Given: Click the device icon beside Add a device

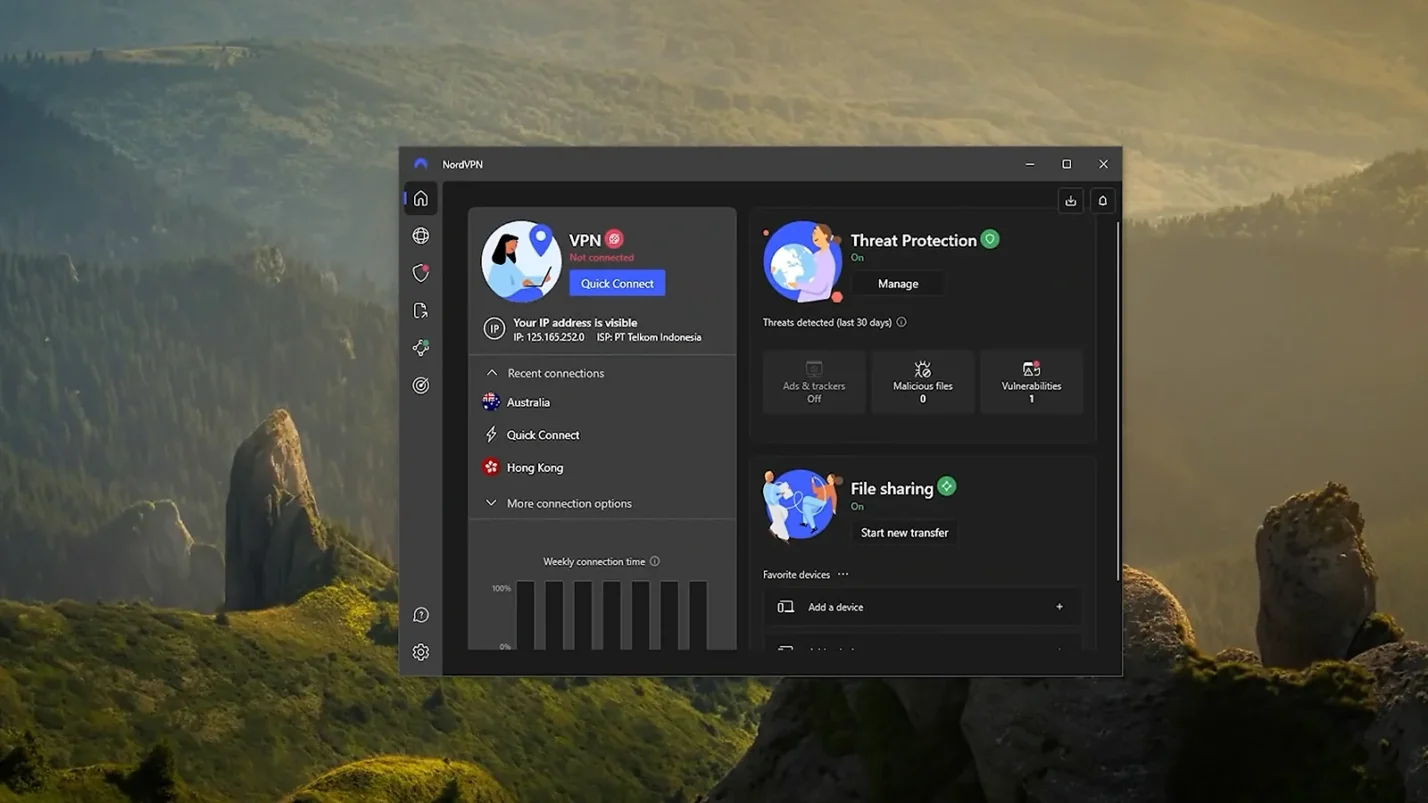Looking at the screenshot, I should (x=786, y=607).
